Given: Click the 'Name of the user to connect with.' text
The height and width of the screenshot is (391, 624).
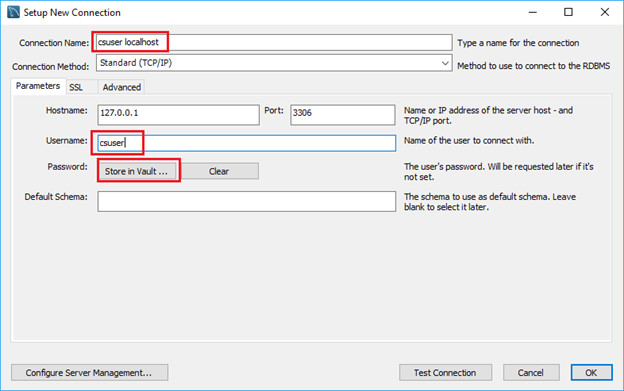Looking at the screenshot, I should [469, 140].
